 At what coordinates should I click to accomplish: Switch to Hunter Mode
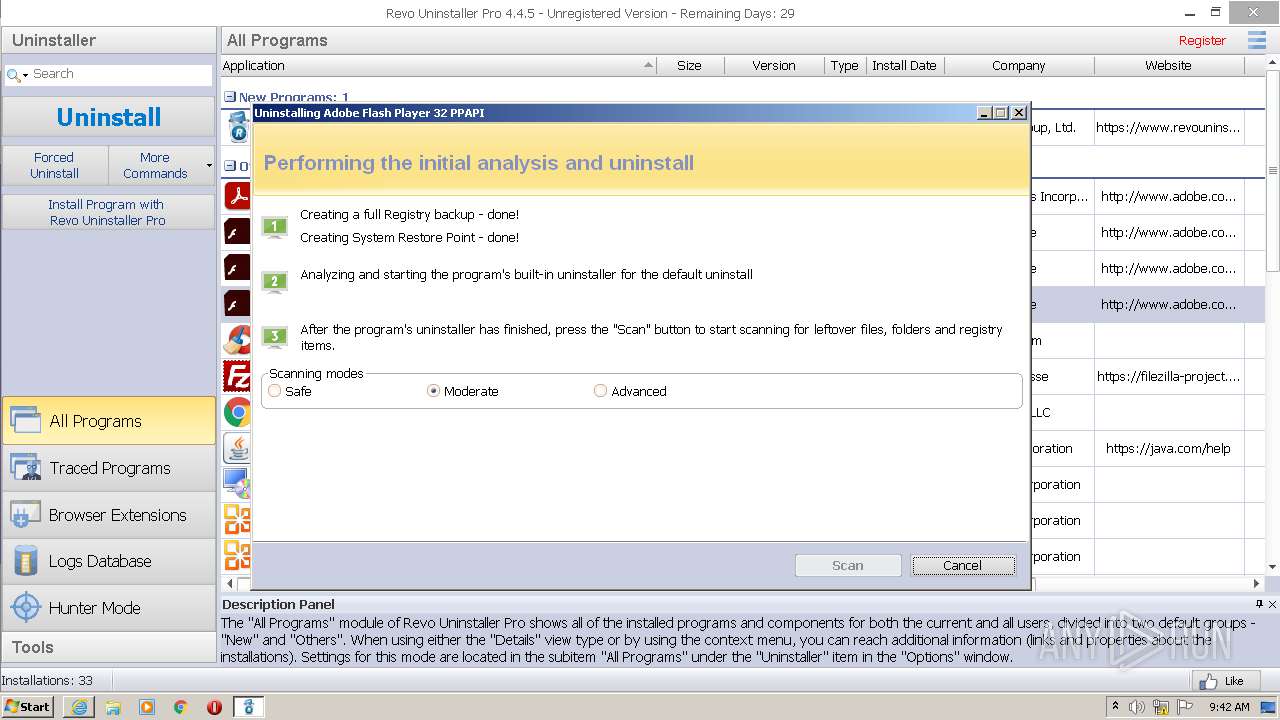pos(109,608)
